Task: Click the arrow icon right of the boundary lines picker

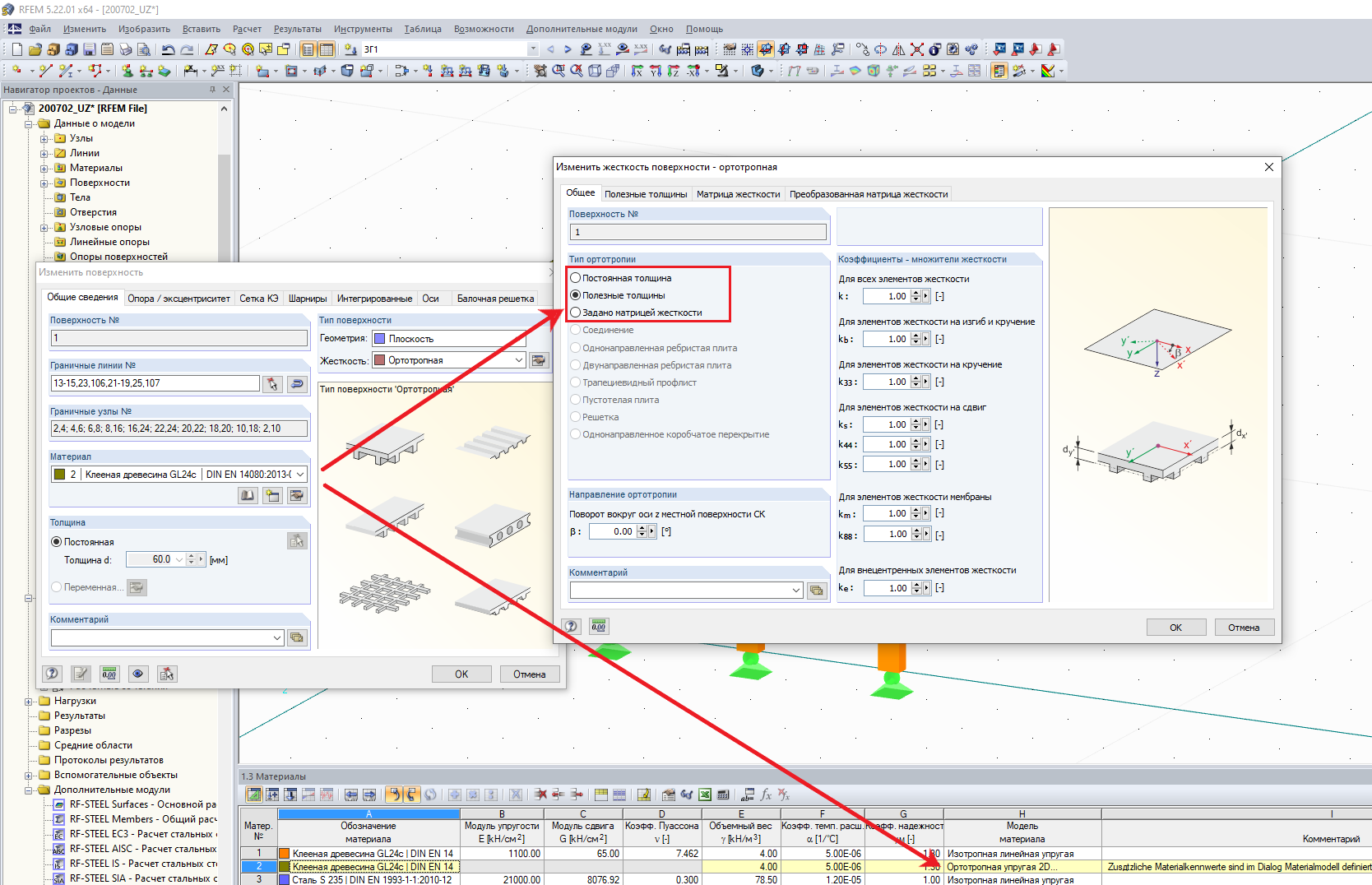Action: [x=297, y=383]
